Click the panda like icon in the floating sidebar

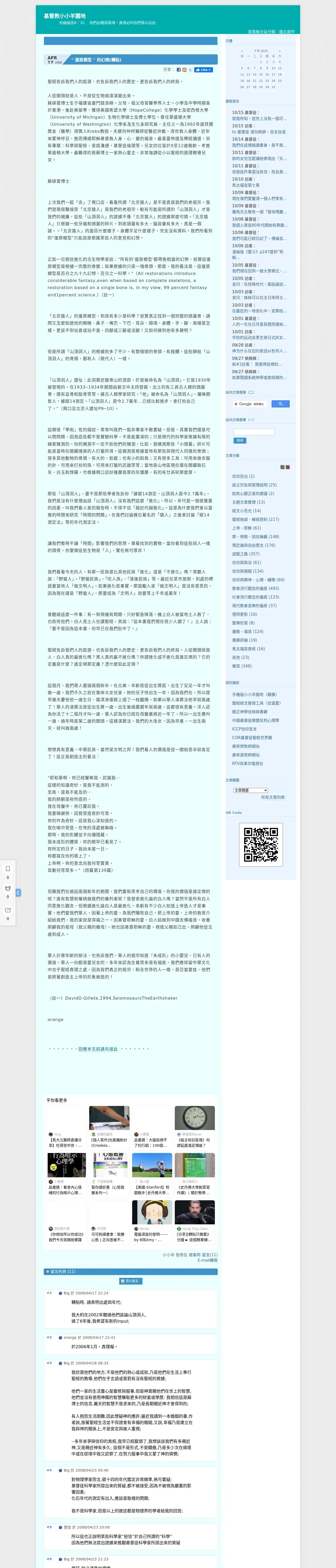8,889
